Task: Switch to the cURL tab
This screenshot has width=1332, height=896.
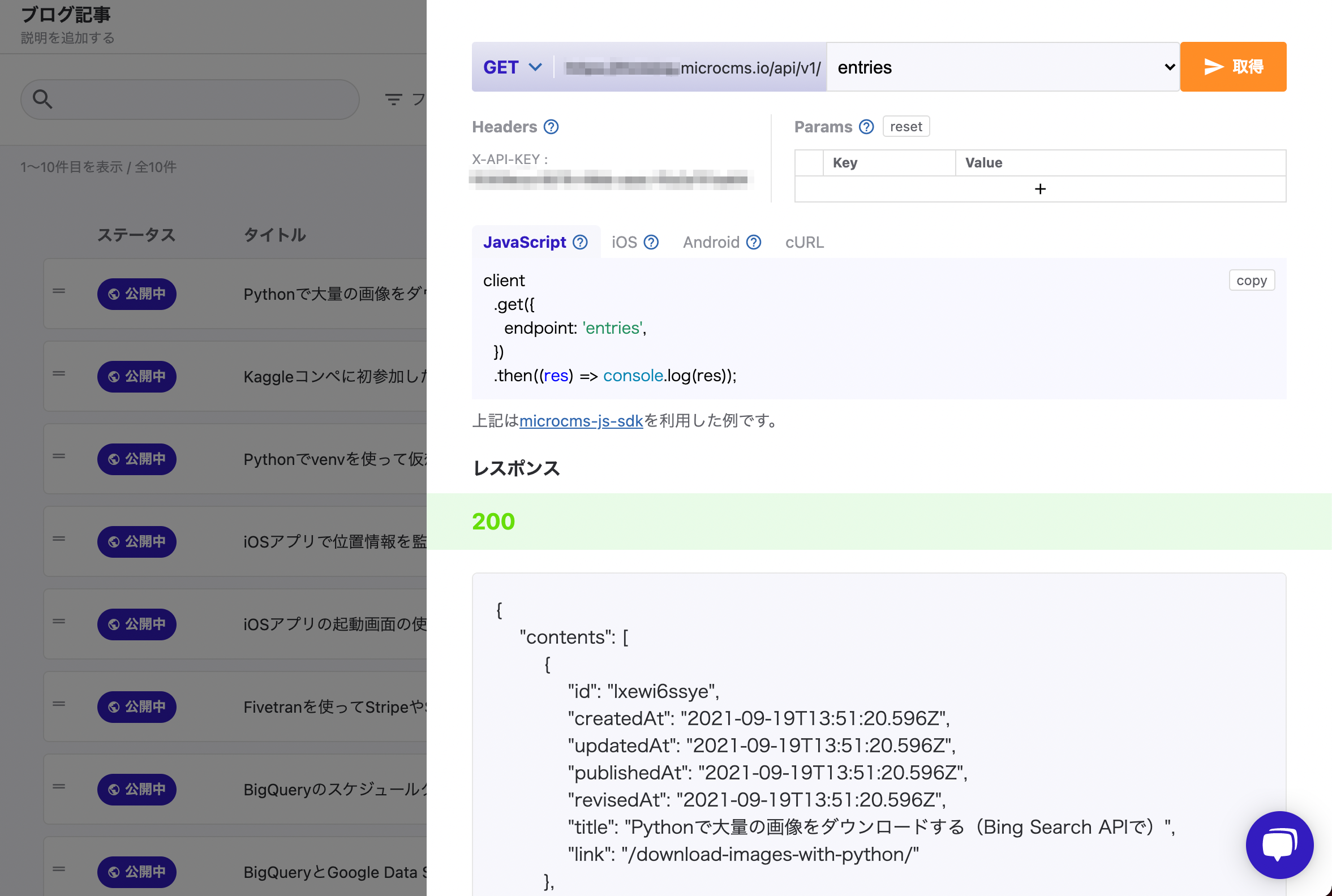Action: click(x=804, y=242)
